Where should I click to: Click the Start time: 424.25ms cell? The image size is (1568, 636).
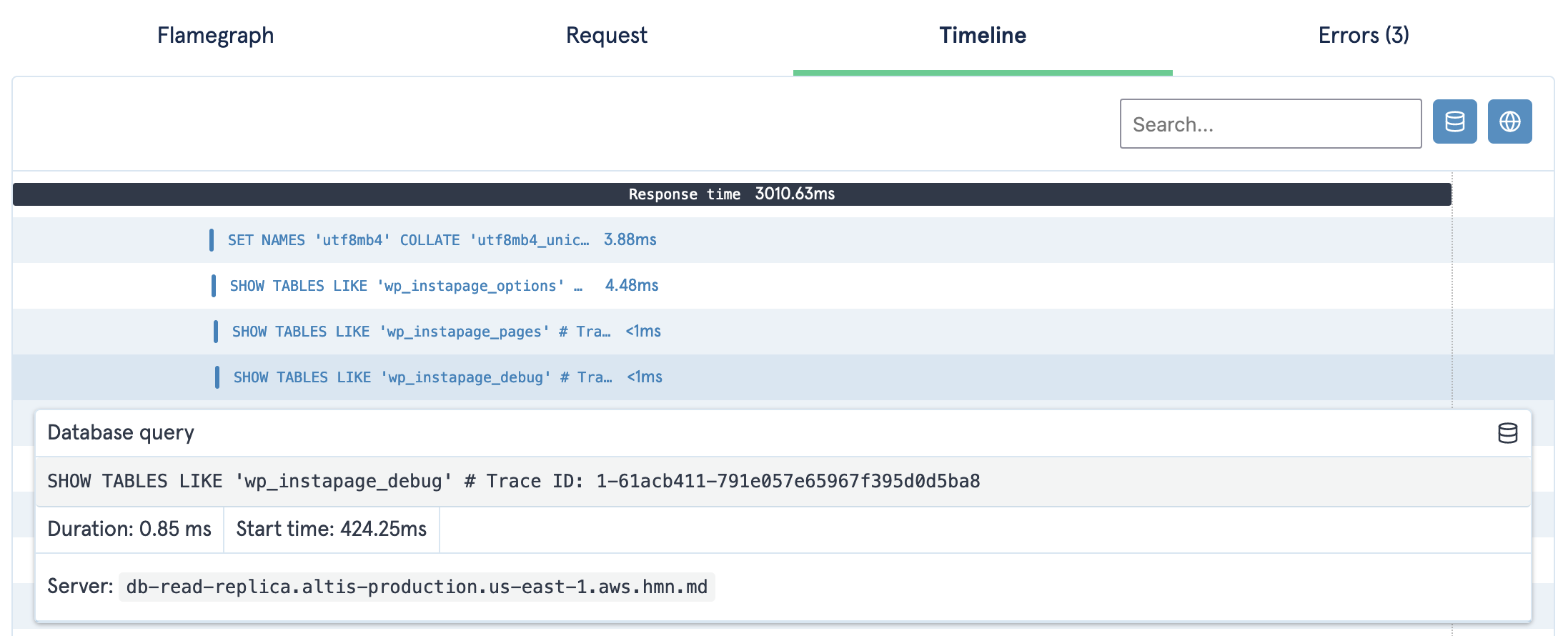(x=332, y=529)
